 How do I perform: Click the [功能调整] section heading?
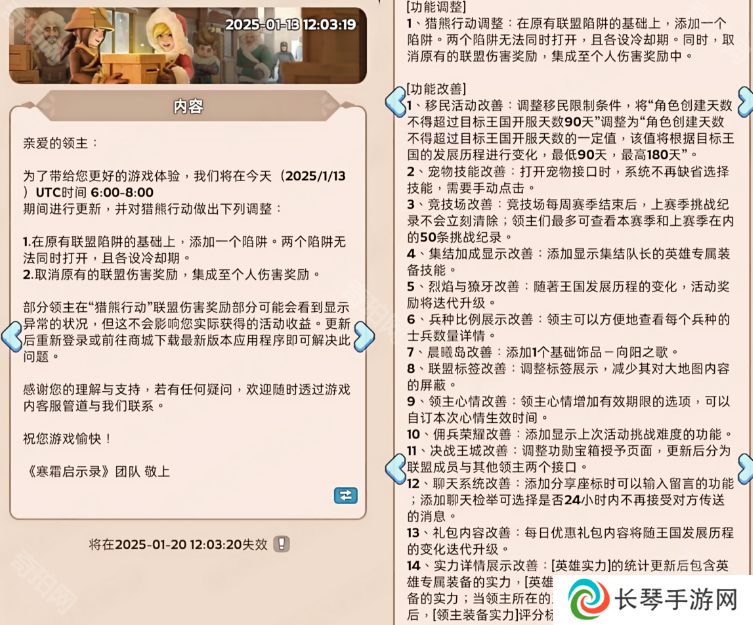tap(436, 7)
